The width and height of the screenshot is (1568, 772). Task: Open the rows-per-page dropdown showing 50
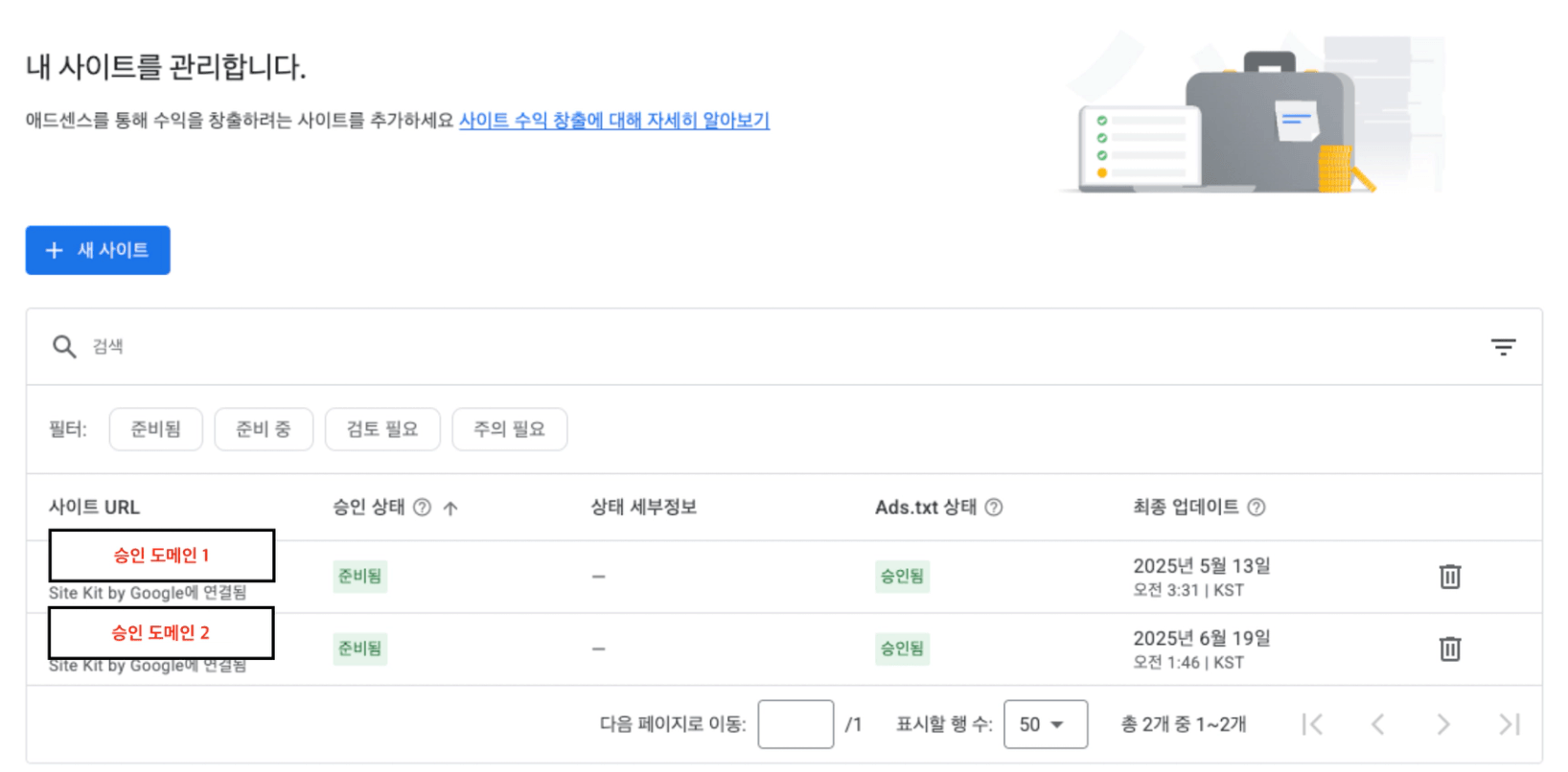click(x=1045, y=724)
